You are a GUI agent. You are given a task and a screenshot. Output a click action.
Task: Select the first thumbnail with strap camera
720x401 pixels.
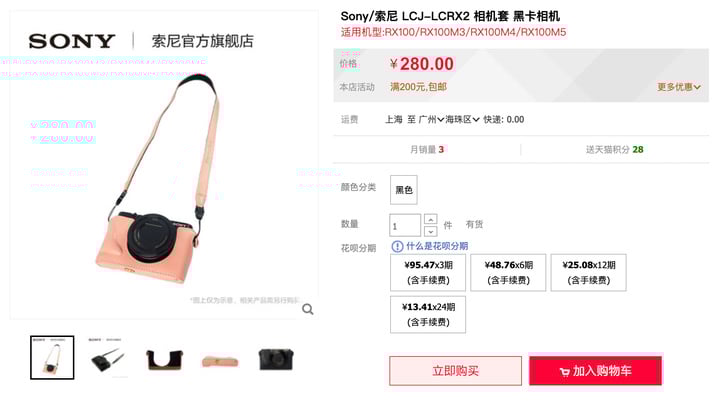point(52,357)
